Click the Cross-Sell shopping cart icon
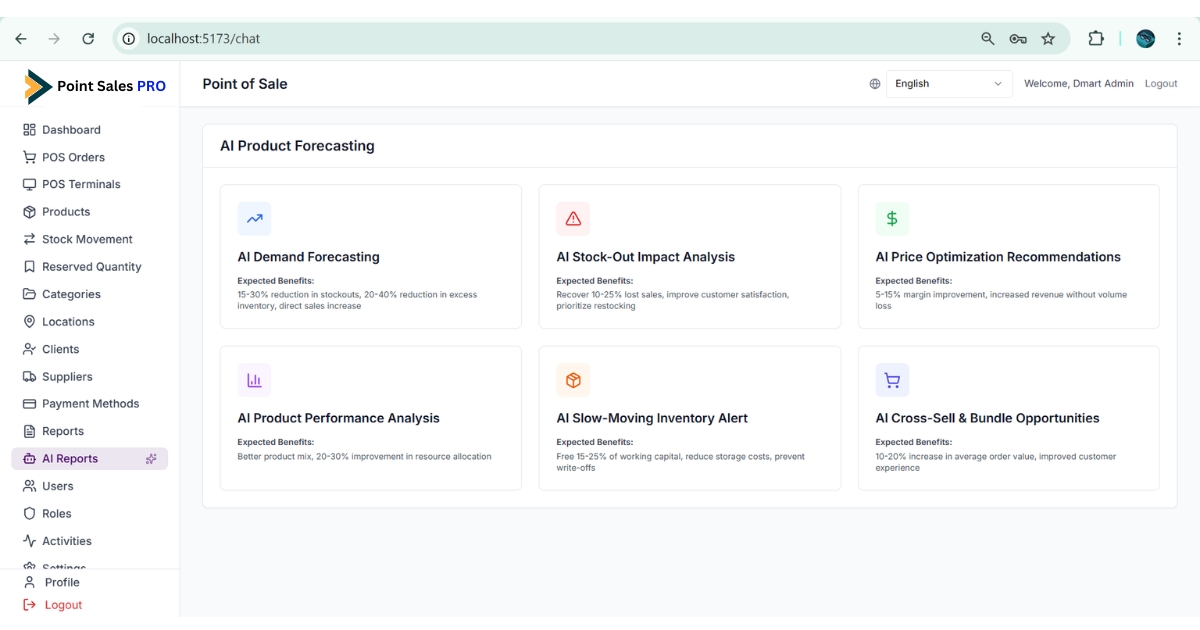Image resolution: width=1200 pixels, height=630 pixels. tap(892, 380)
